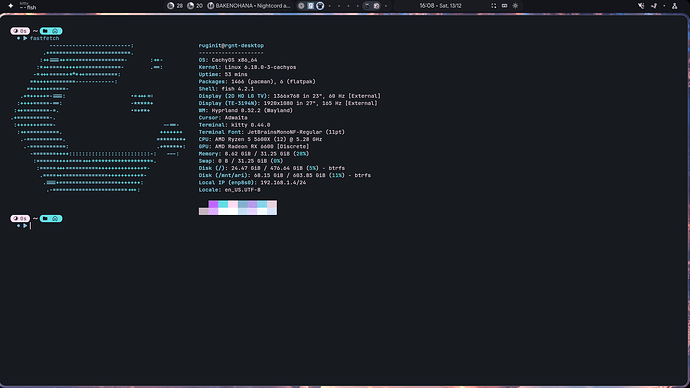Click the terminal cursor at empty prompt
Screen dimensions: 690x388
coord(30,226)
